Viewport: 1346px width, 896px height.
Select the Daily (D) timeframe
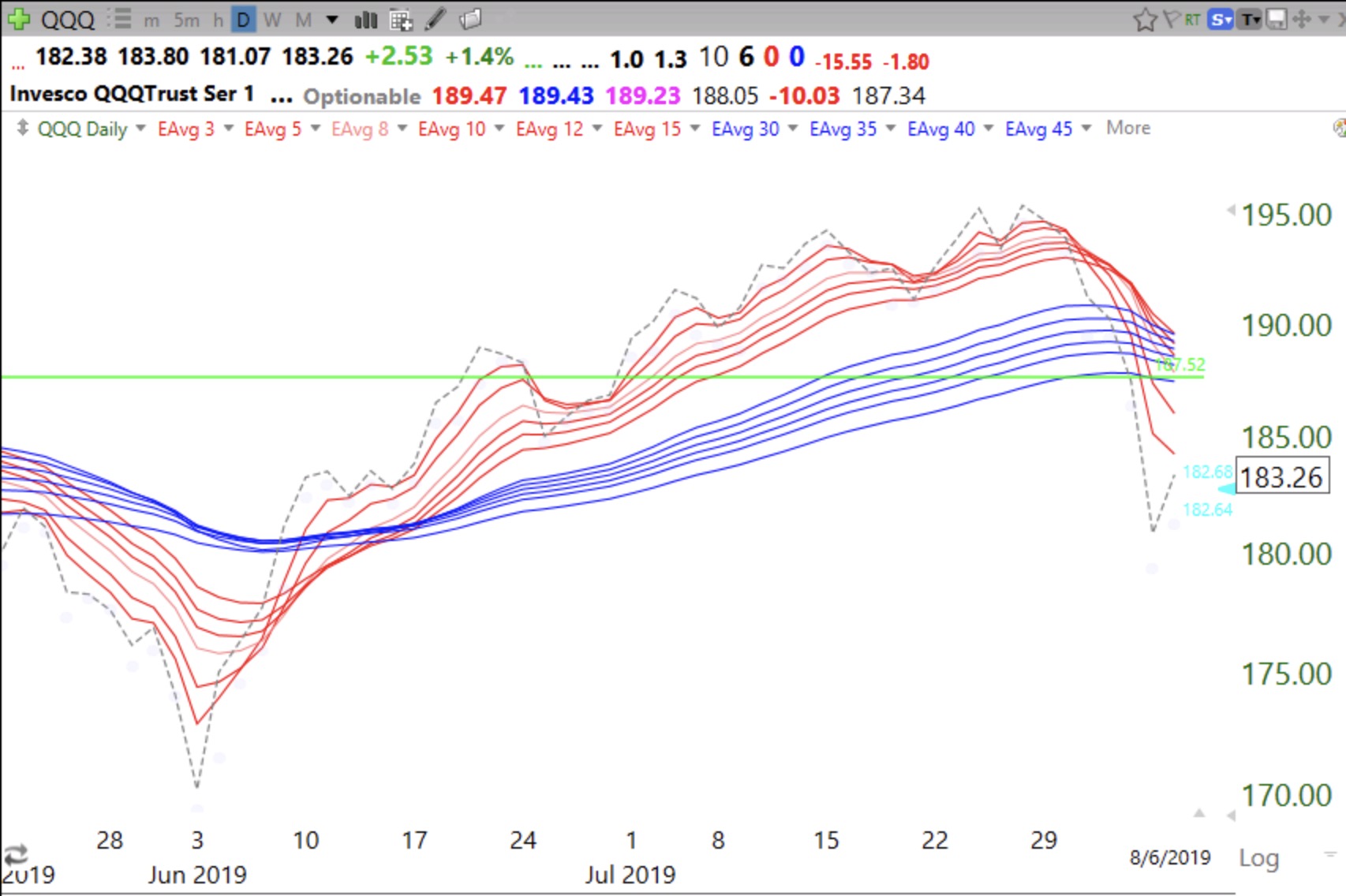[x=243, y=20]
